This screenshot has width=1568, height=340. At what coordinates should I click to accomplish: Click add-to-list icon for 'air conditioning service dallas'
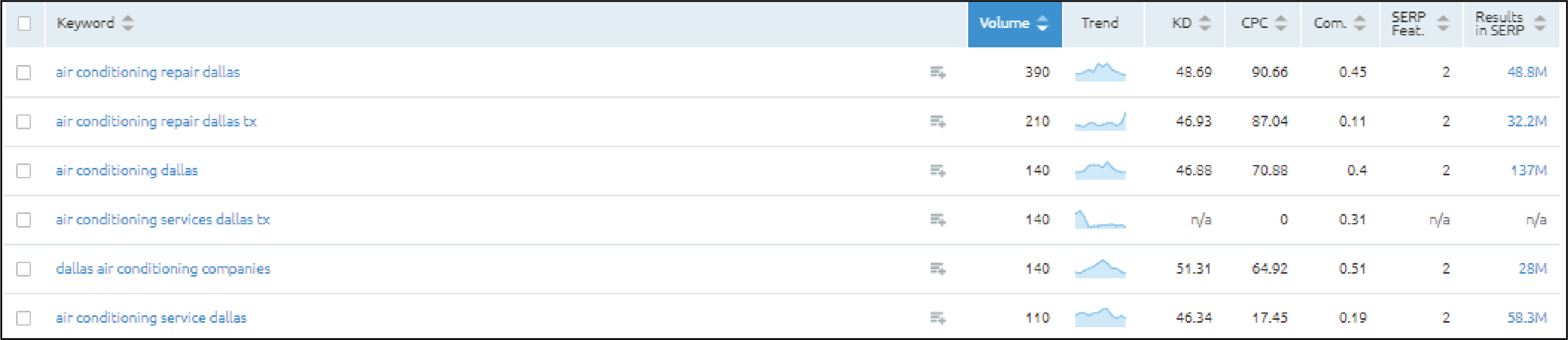[937, 318]
